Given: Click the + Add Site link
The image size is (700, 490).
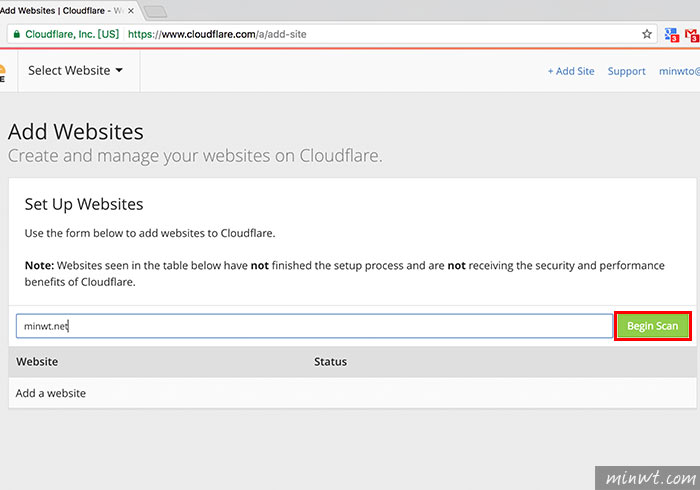Looking at the screenshot, I should (x=571, y=71).
